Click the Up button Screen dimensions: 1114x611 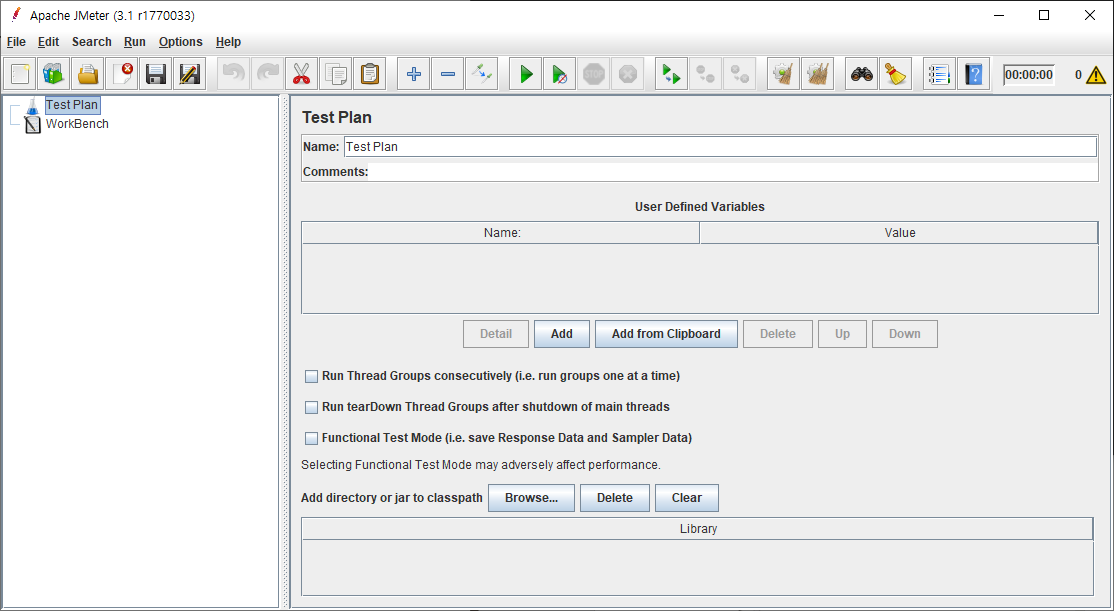[842, 334]
